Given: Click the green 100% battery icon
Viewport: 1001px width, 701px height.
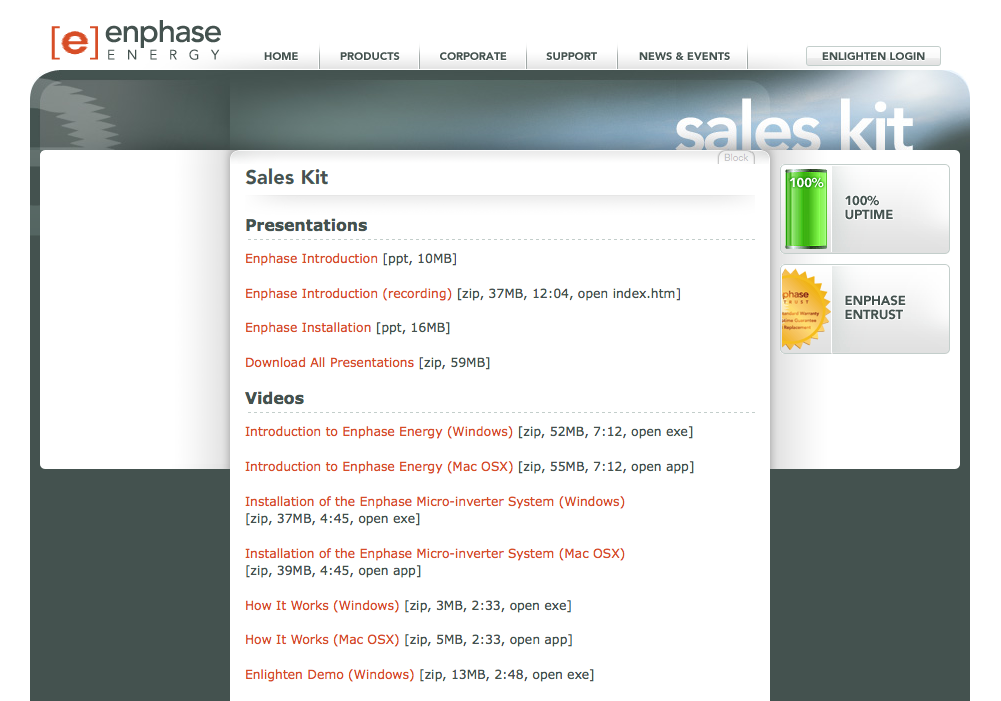Looking at the screenshot, I should coord(806,209).
